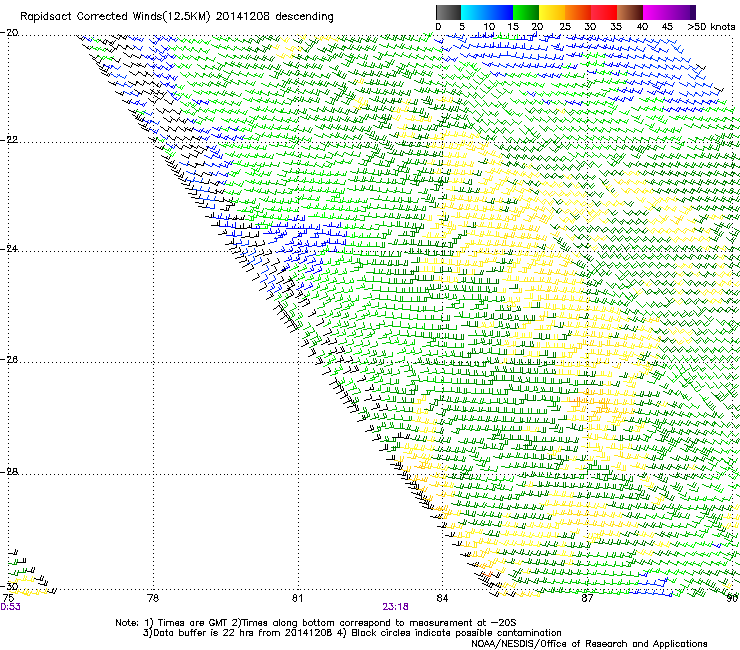Click the date '20141208 descending' in the title

(x=275, y=17)
